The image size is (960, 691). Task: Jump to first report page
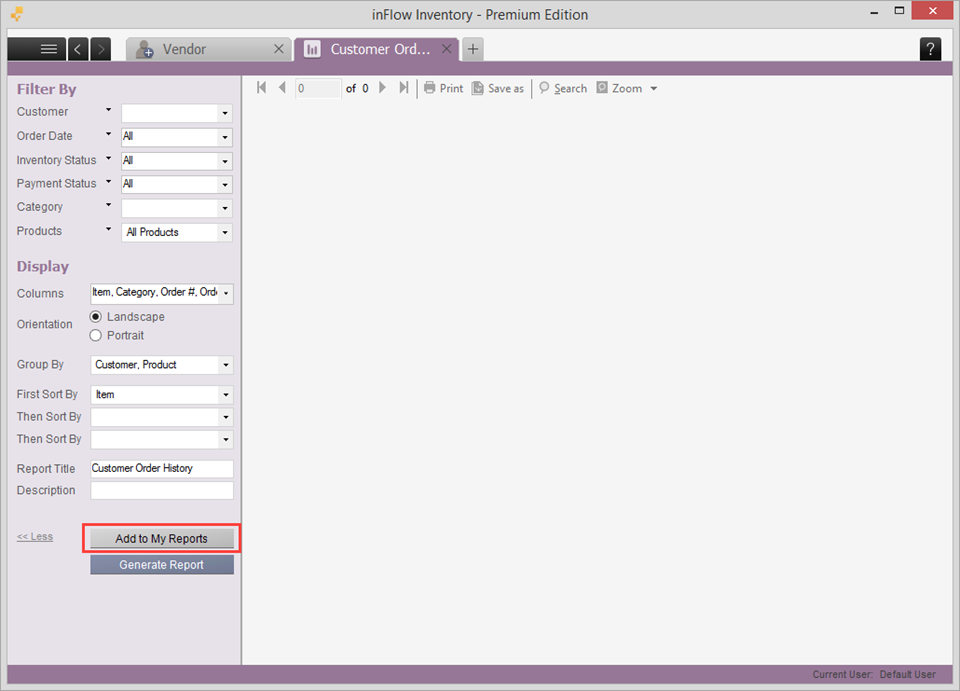[261, 88]
